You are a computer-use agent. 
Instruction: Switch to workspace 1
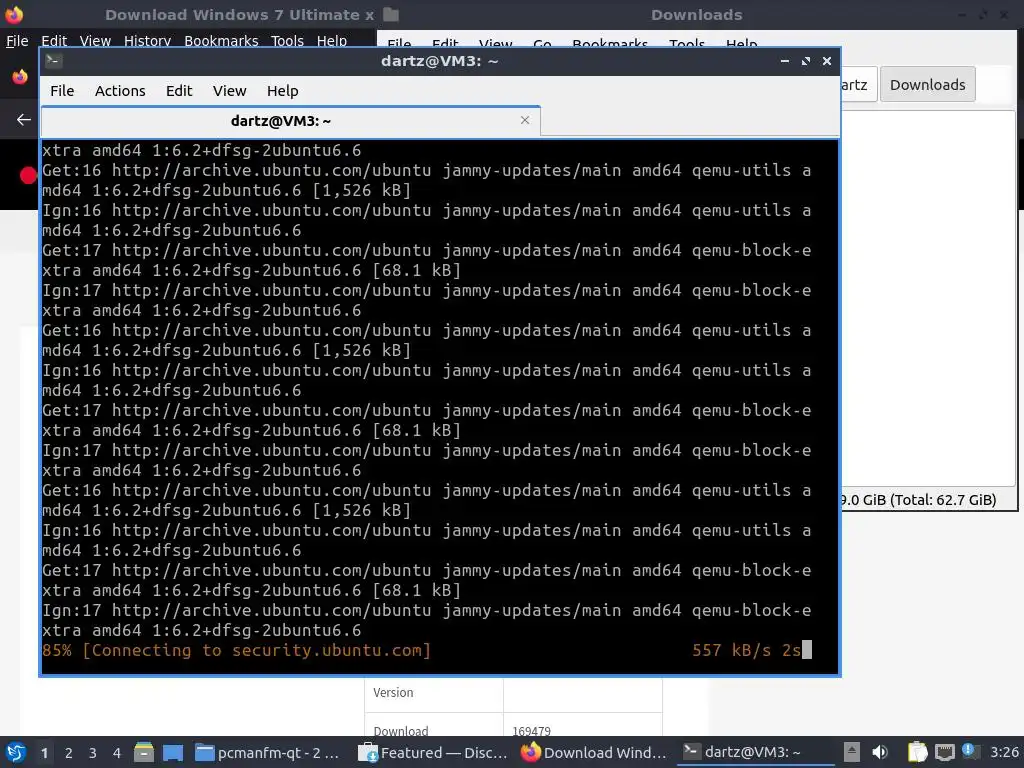tap(44, 753)
